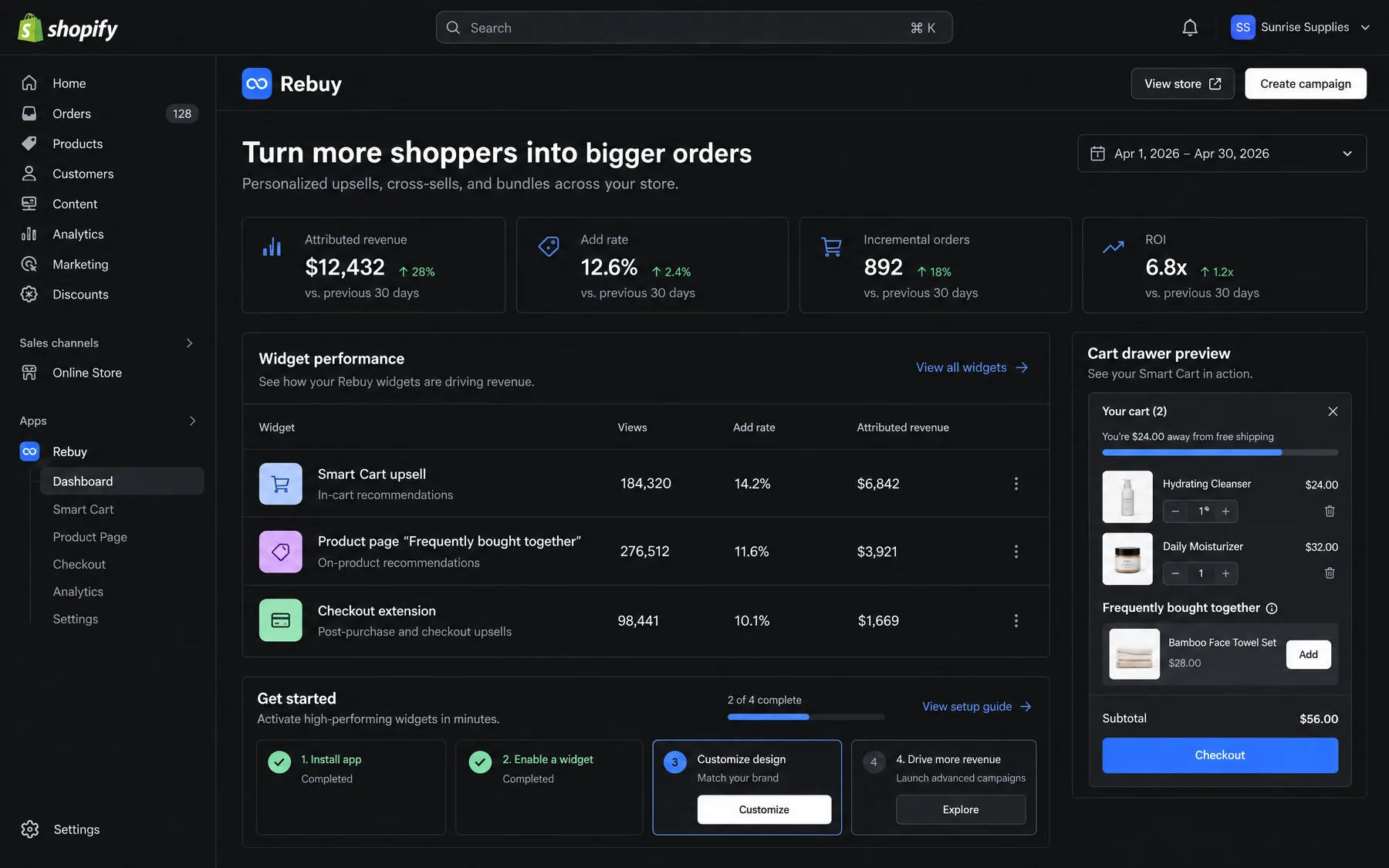Click the purple Frequently bought together tag icon
Viewport: 1389px width, 868px height.
click(x=281, y=552)
